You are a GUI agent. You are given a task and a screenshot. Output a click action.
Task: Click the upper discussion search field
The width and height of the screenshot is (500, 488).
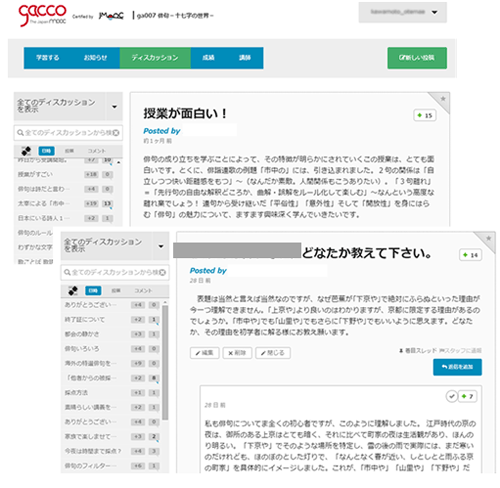pos(68,133)
